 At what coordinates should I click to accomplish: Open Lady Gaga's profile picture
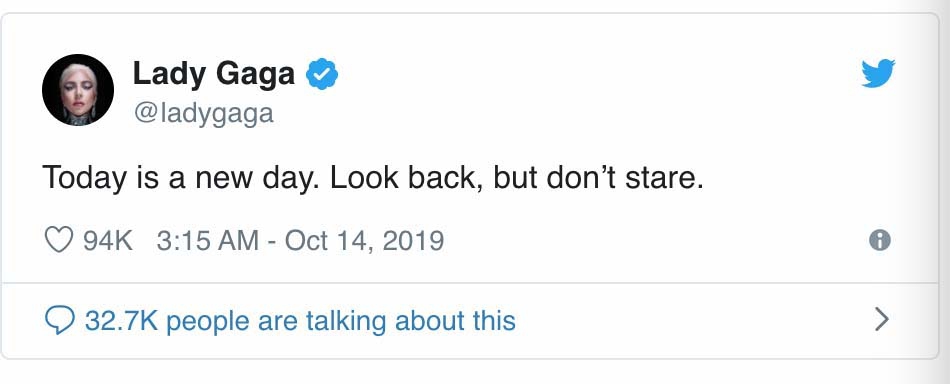78,90
